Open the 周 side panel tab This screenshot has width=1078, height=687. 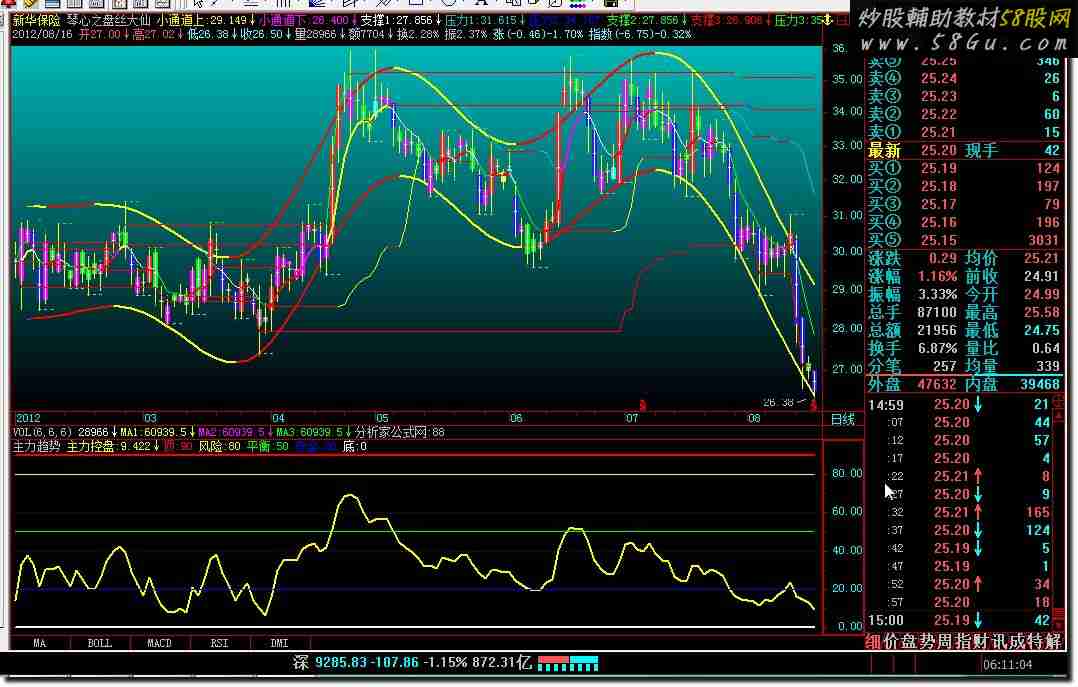[945, 642]
